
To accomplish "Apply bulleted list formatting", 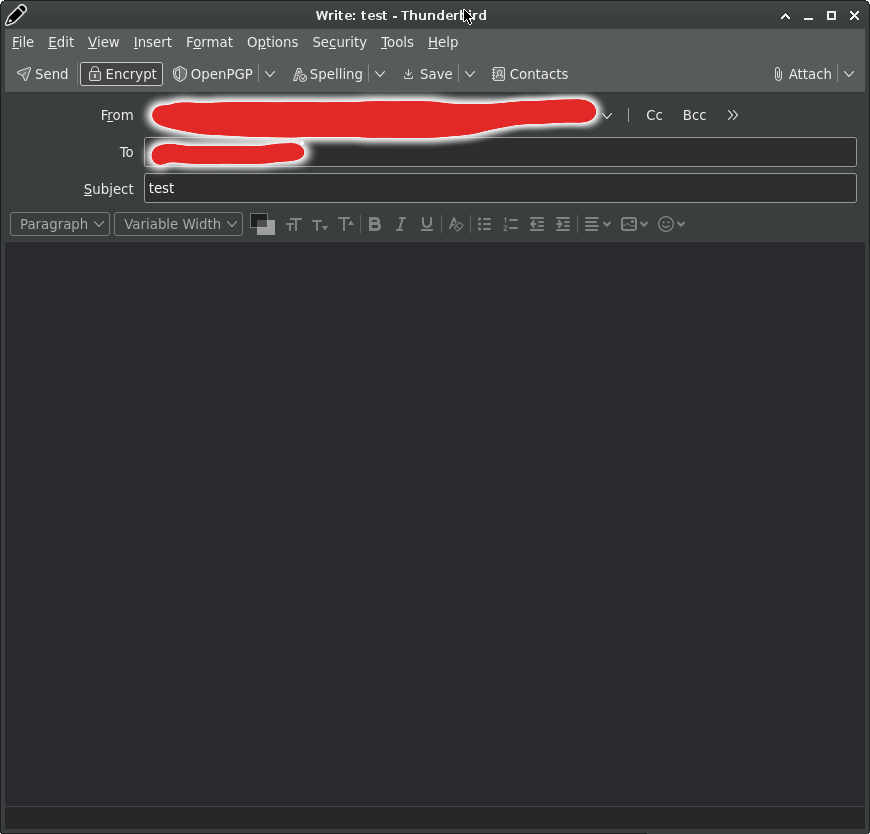I will [x=484, y=224].
